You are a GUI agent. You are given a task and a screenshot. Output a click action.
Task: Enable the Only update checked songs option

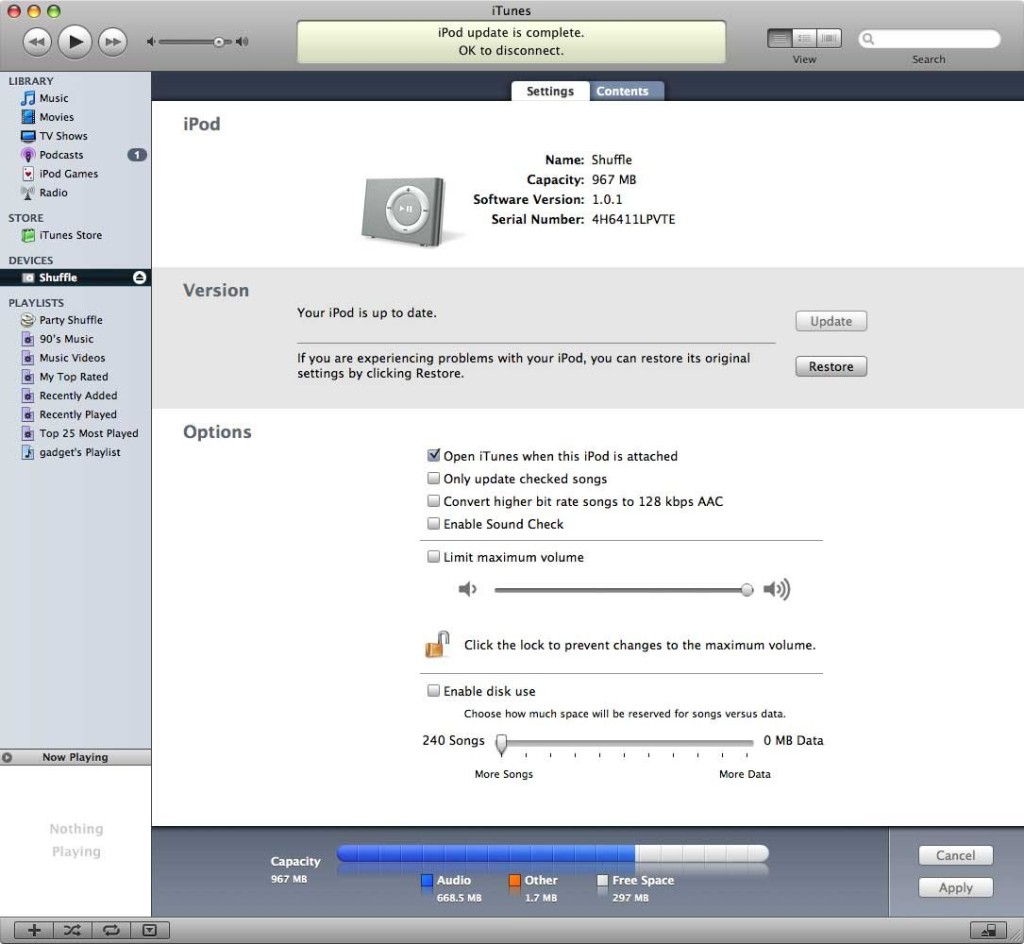point(433,478)
